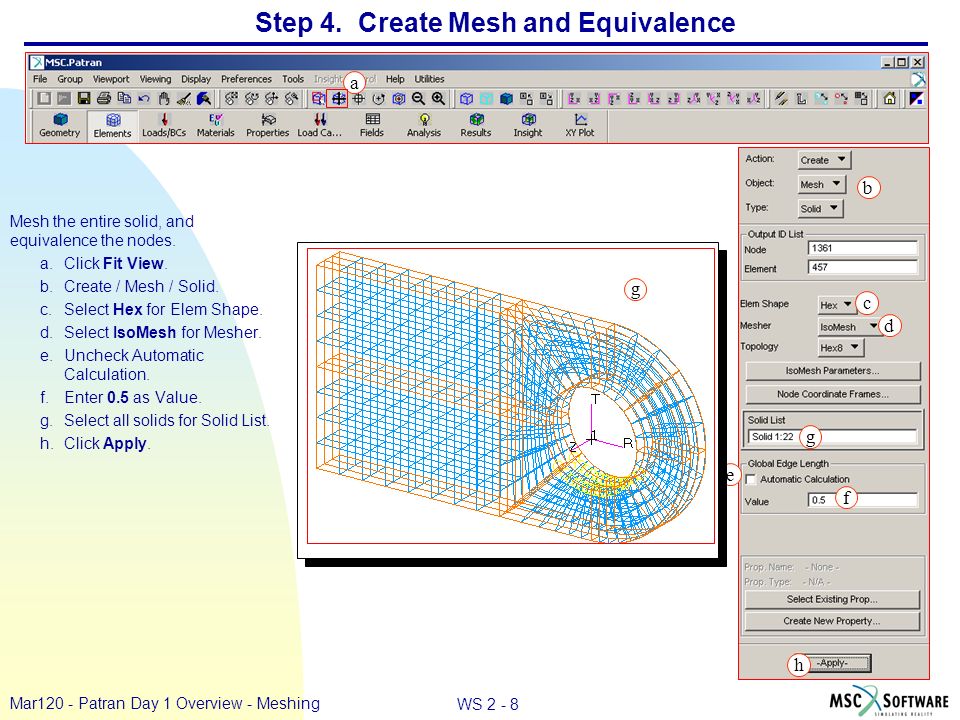Click the broom reset graphics icon
960x720 pixels.
pyautogui.click(x=184, y=98)
